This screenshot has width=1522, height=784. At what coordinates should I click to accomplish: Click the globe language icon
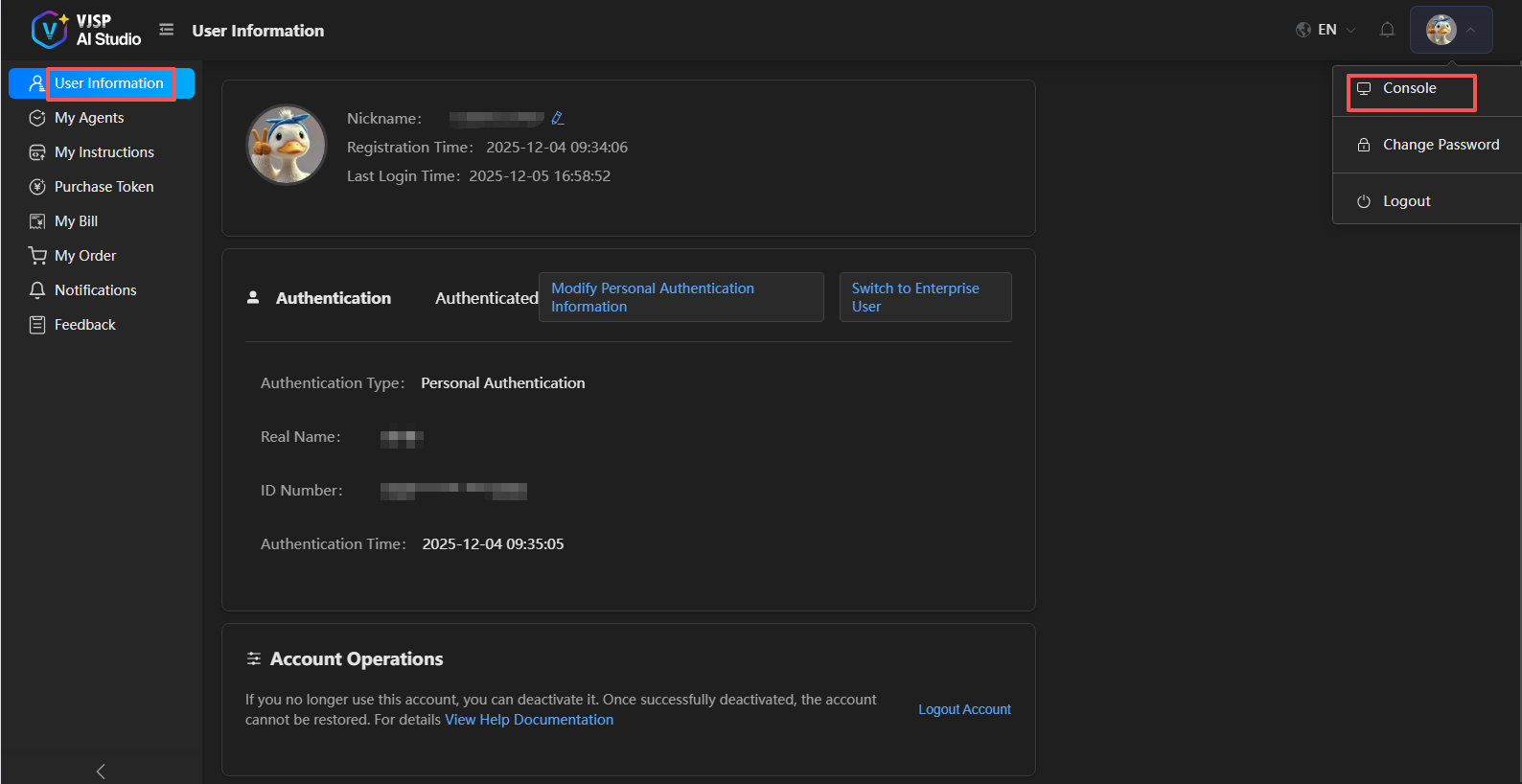pos(1303,30)
